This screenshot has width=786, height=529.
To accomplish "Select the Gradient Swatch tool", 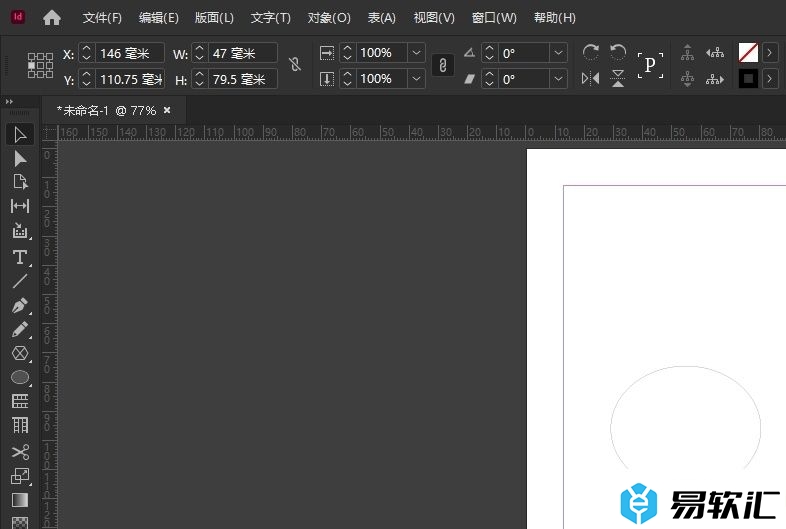I will click(x=20, y=500).
